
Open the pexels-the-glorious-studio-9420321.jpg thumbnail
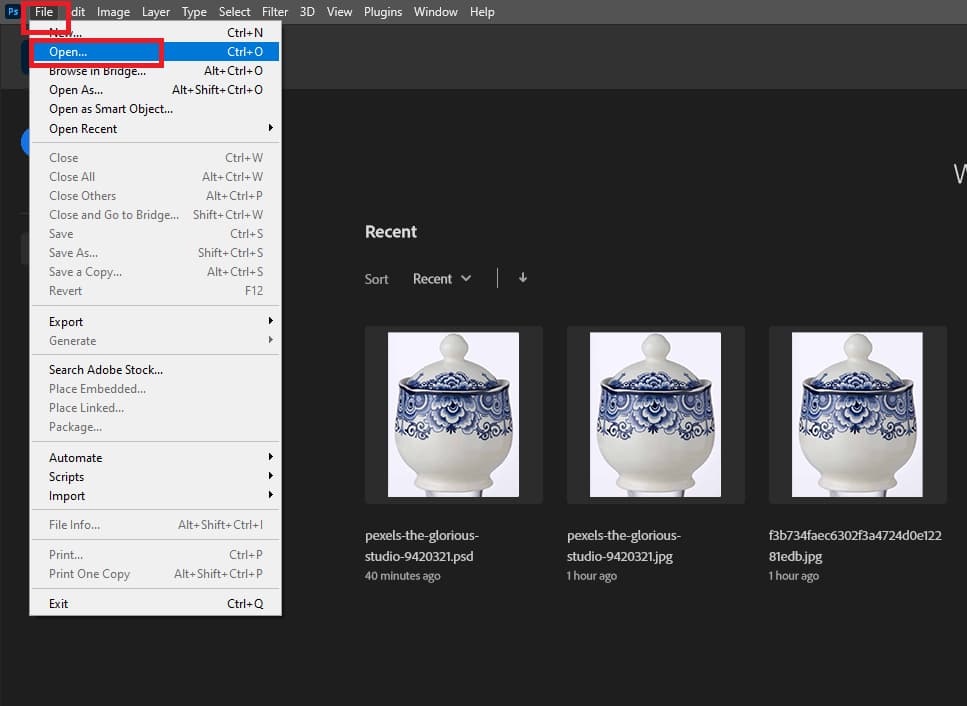tap(655, 414)
